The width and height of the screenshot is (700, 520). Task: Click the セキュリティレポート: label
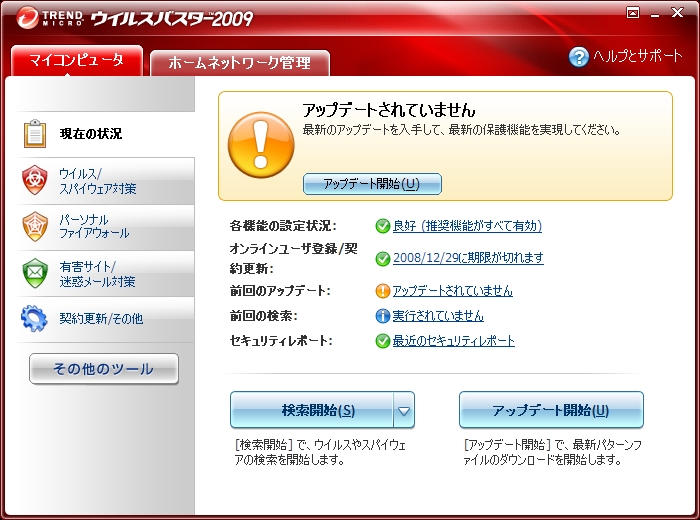click(x=281, y=341)
